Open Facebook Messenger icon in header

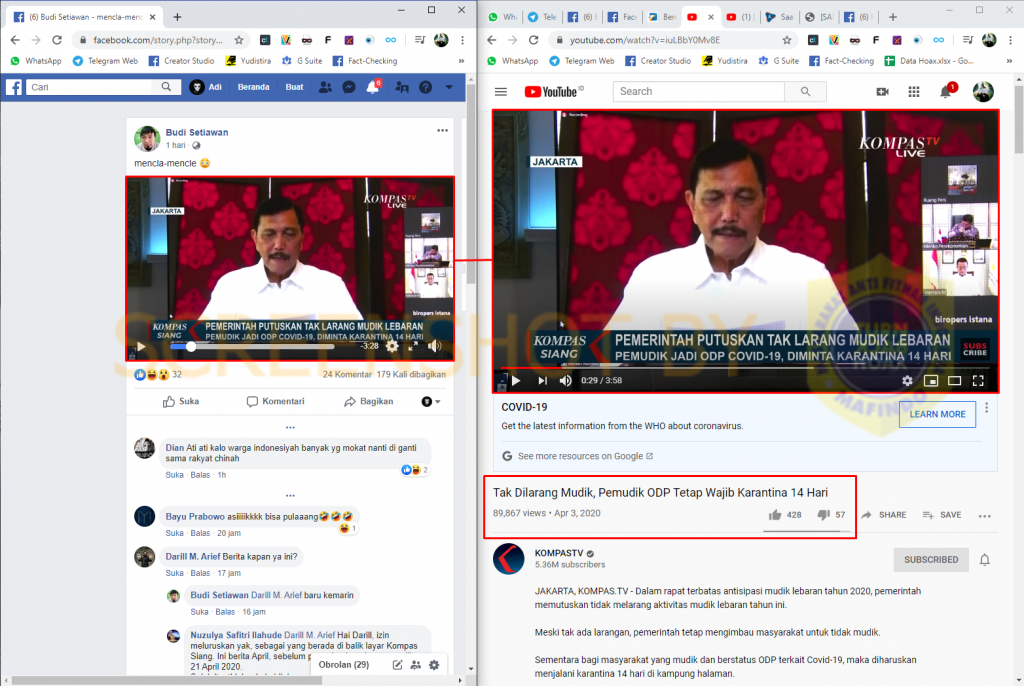pos(348,87)
